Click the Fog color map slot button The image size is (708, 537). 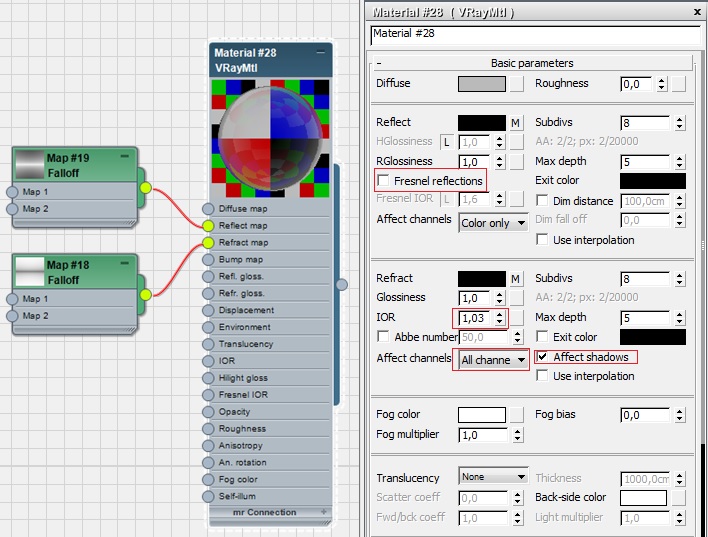coord(517,415)
